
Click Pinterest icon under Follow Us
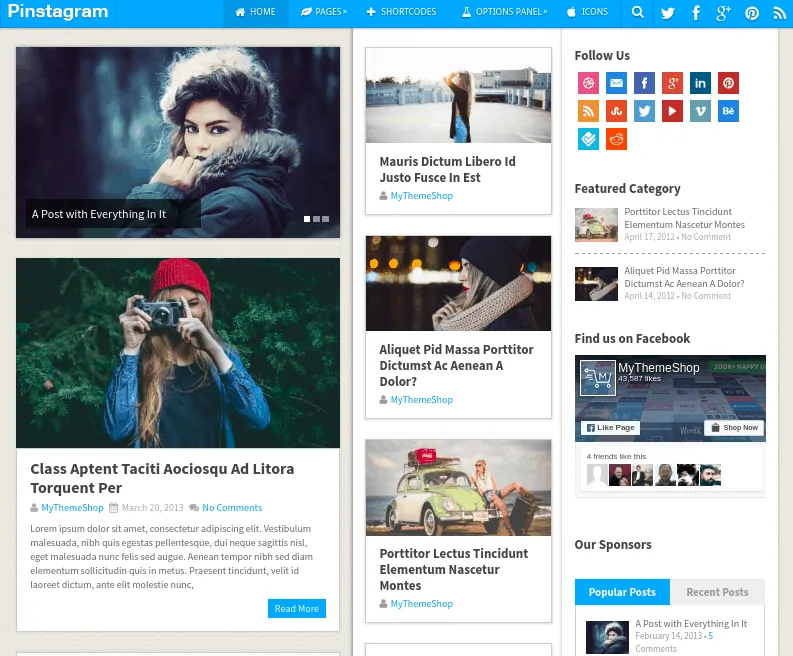(x=728, y=83)
